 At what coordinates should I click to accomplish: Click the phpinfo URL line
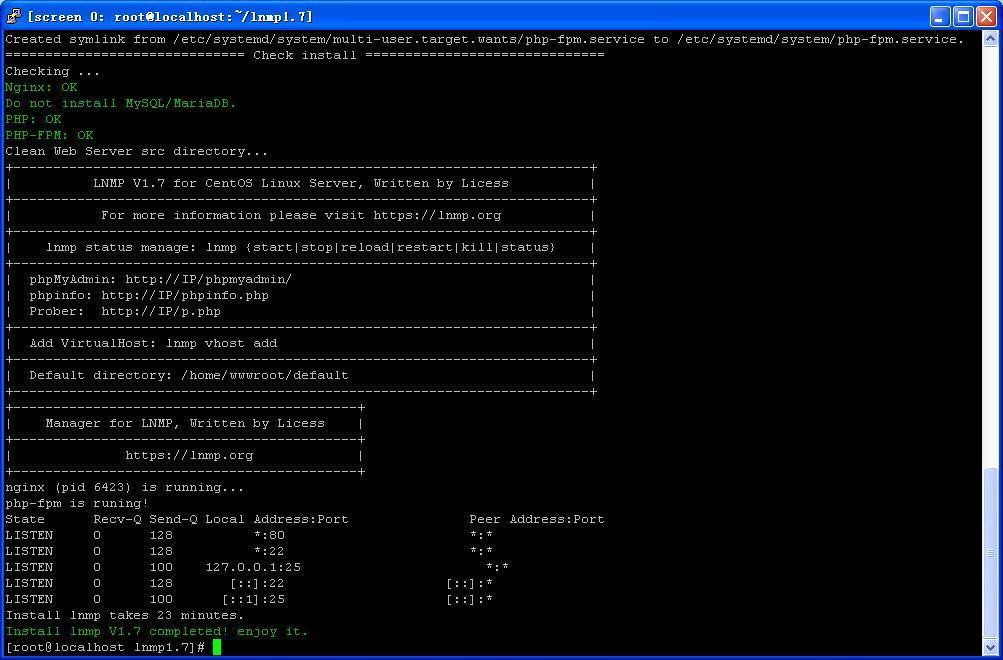tap(149, 295)
